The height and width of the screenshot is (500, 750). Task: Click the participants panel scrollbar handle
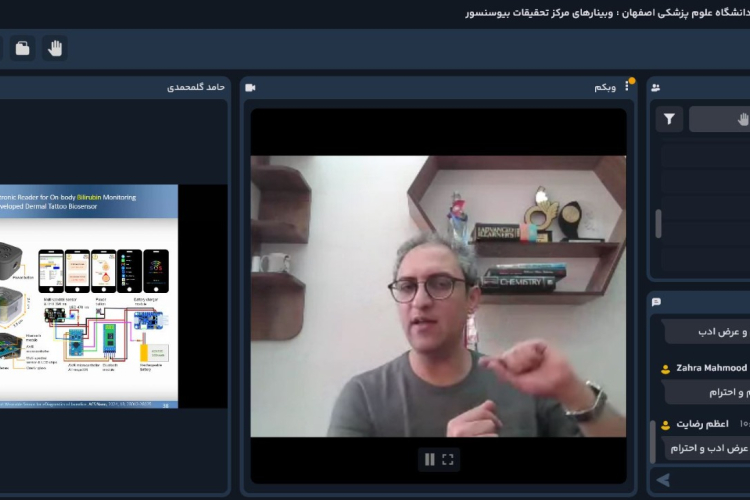pos(658,224)
